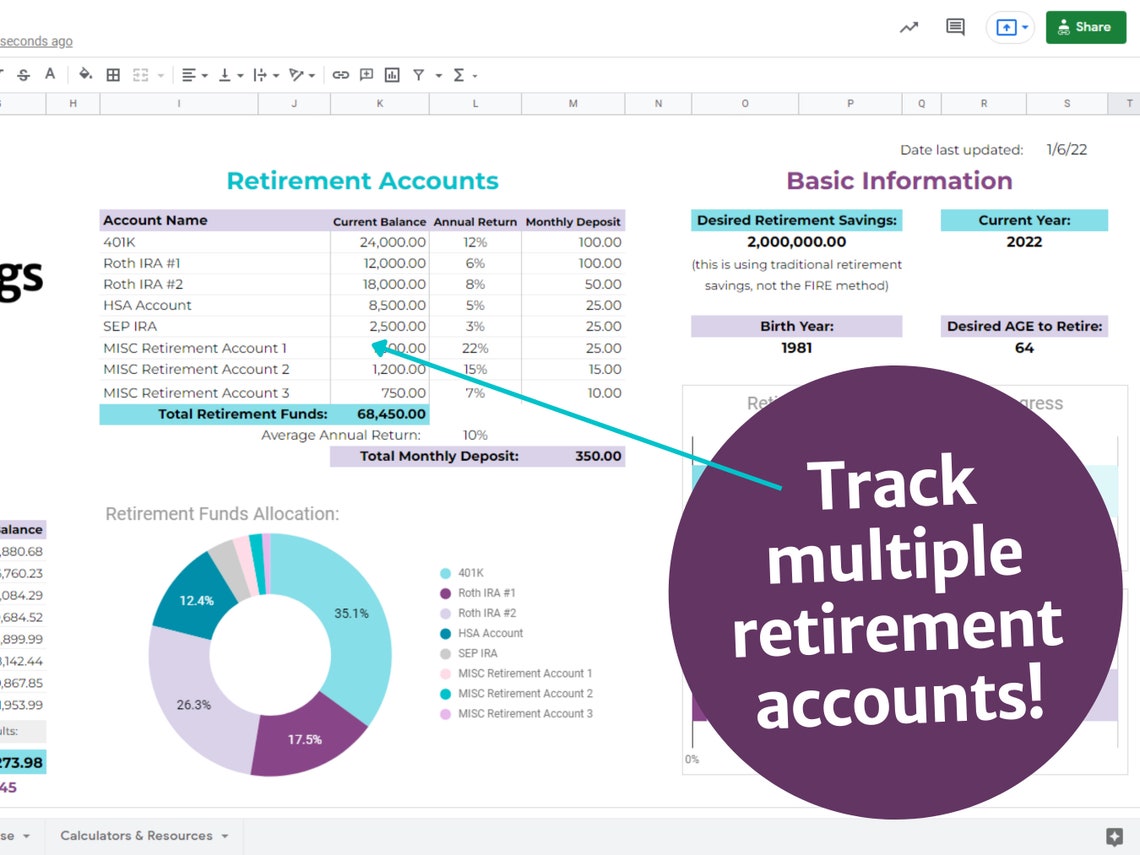Switch to the Calculators & Resources tab
The height and width of the screenshot is (855, 1140).
[138, 835]
